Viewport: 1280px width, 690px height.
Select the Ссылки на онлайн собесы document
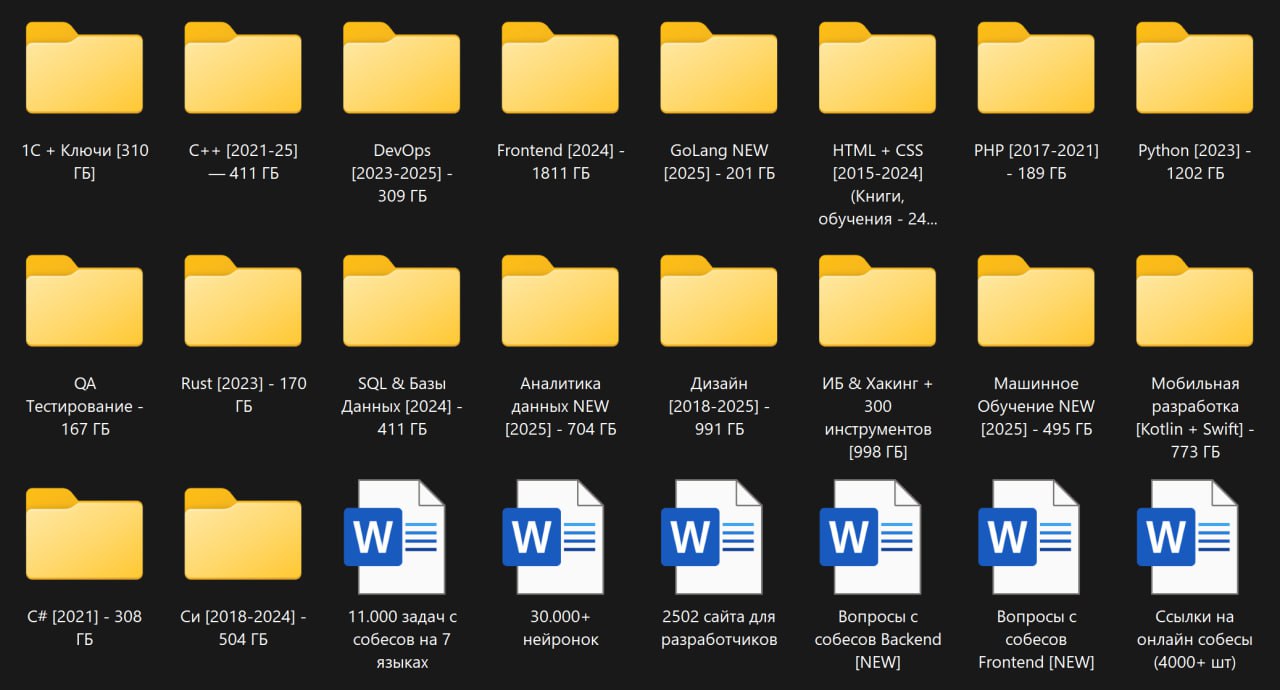coord(1195,536)
